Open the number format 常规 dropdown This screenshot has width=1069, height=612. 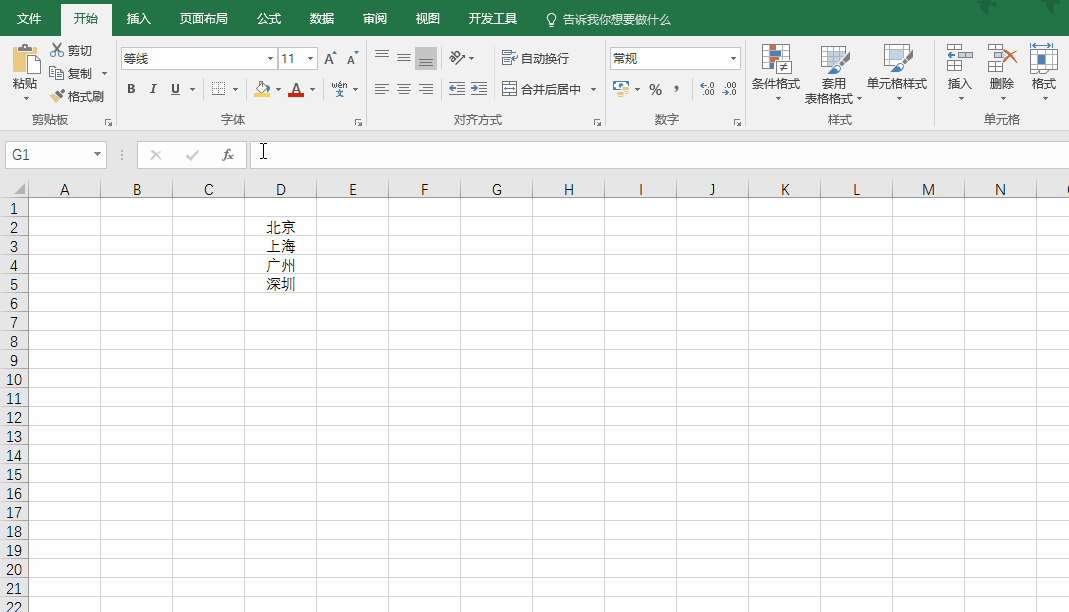click(733, 59)
